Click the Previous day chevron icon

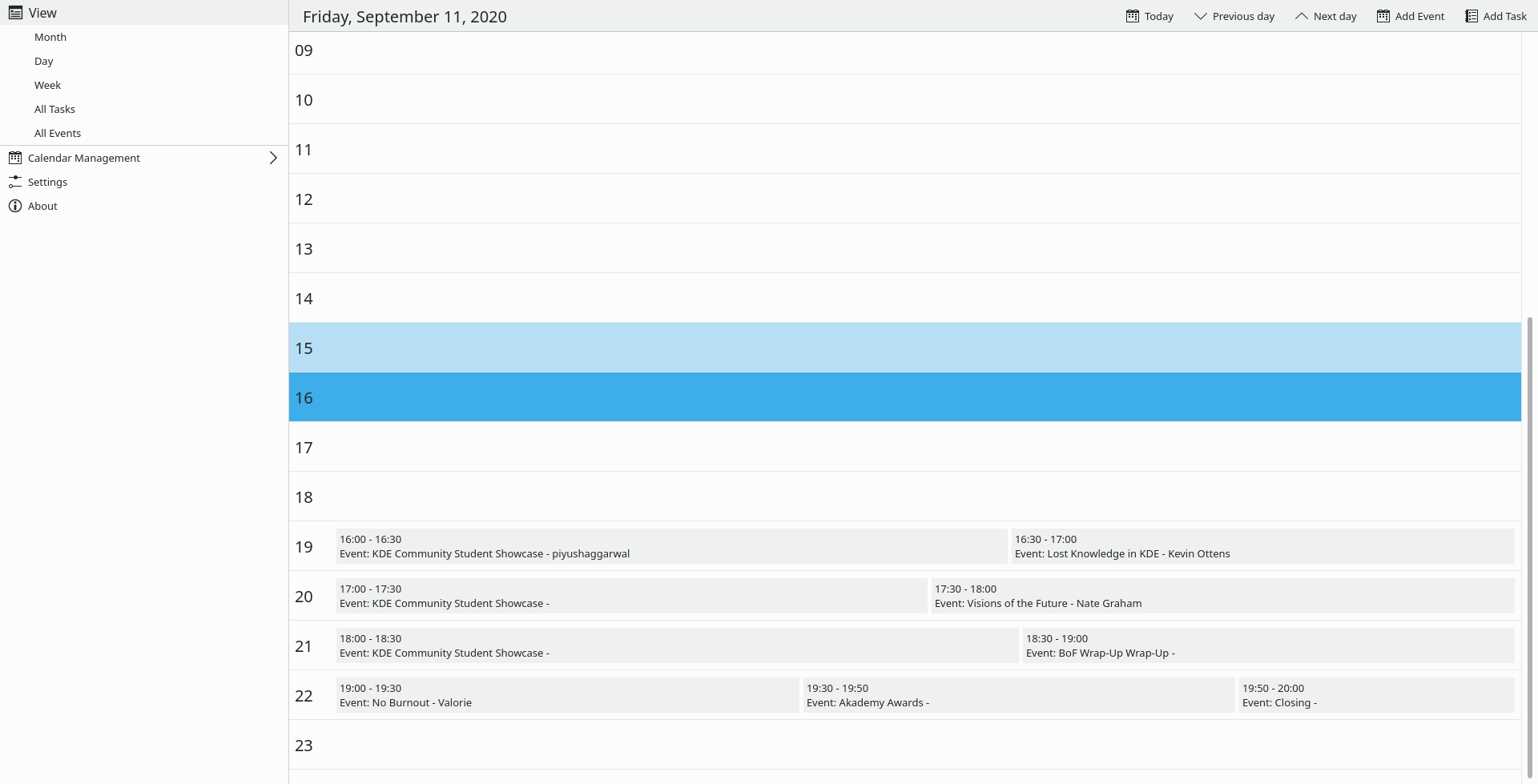click(1200, 16)
